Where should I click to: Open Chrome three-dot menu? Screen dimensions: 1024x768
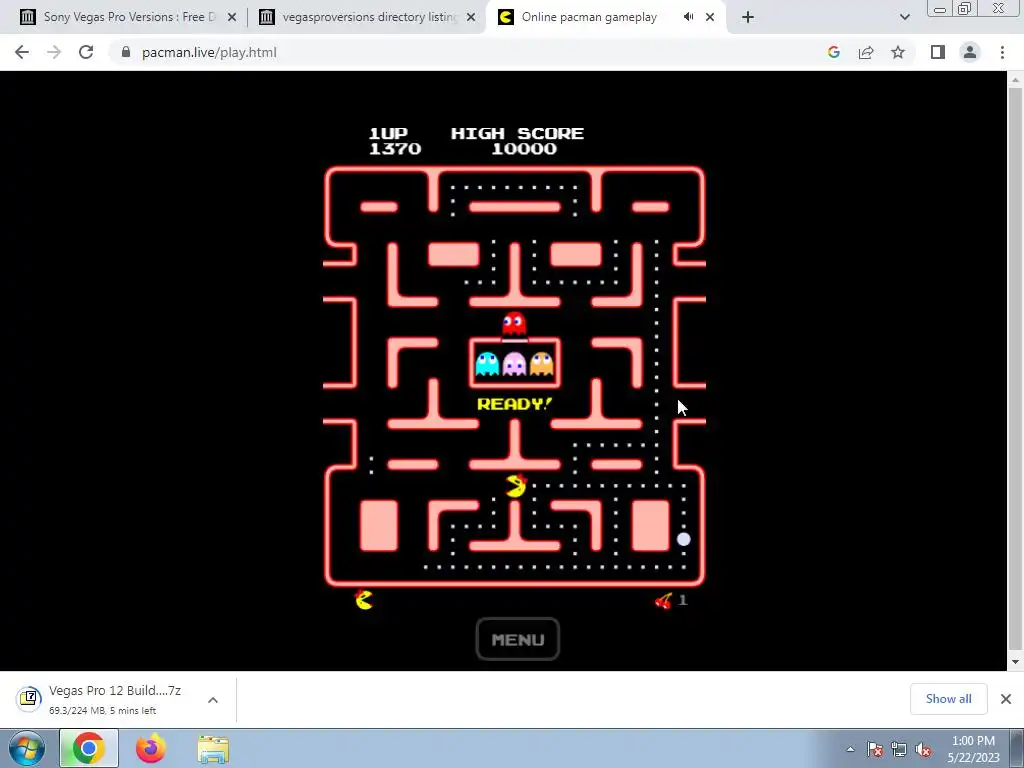[1002, 52]
